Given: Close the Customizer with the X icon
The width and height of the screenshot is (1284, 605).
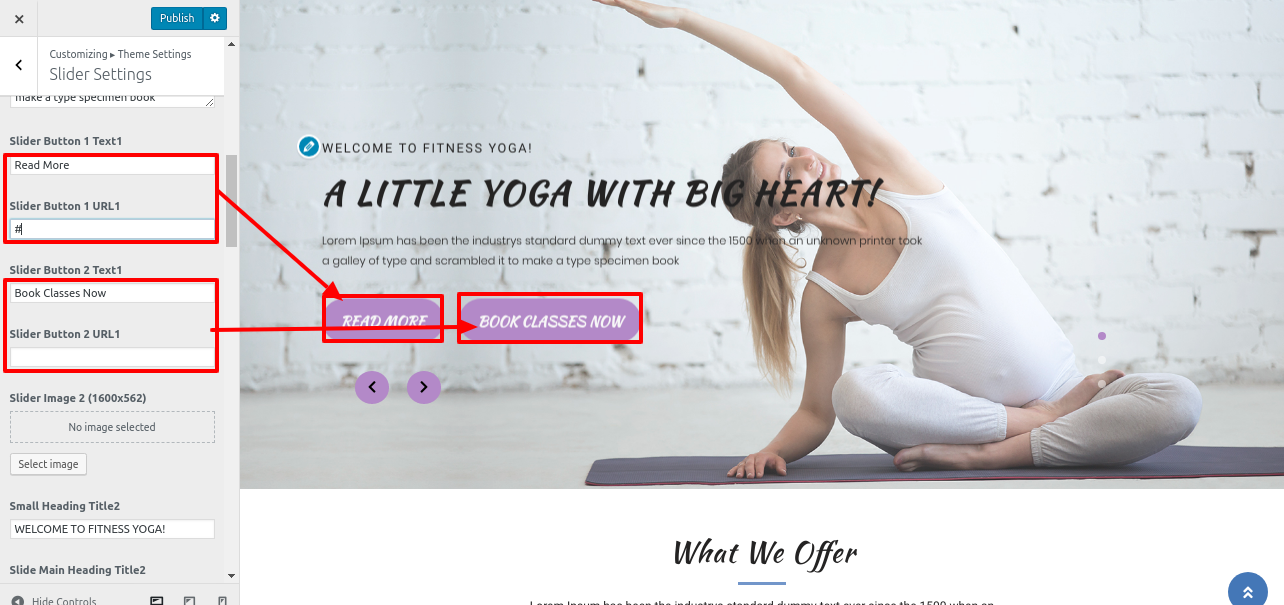Looking at the screenshot, I should tap(19, 18).
